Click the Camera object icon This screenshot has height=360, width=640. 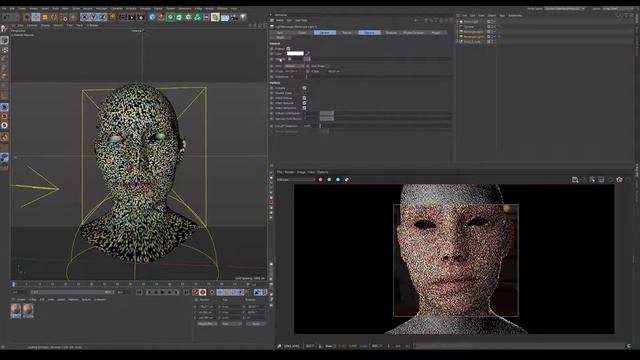tap(234, 17)
